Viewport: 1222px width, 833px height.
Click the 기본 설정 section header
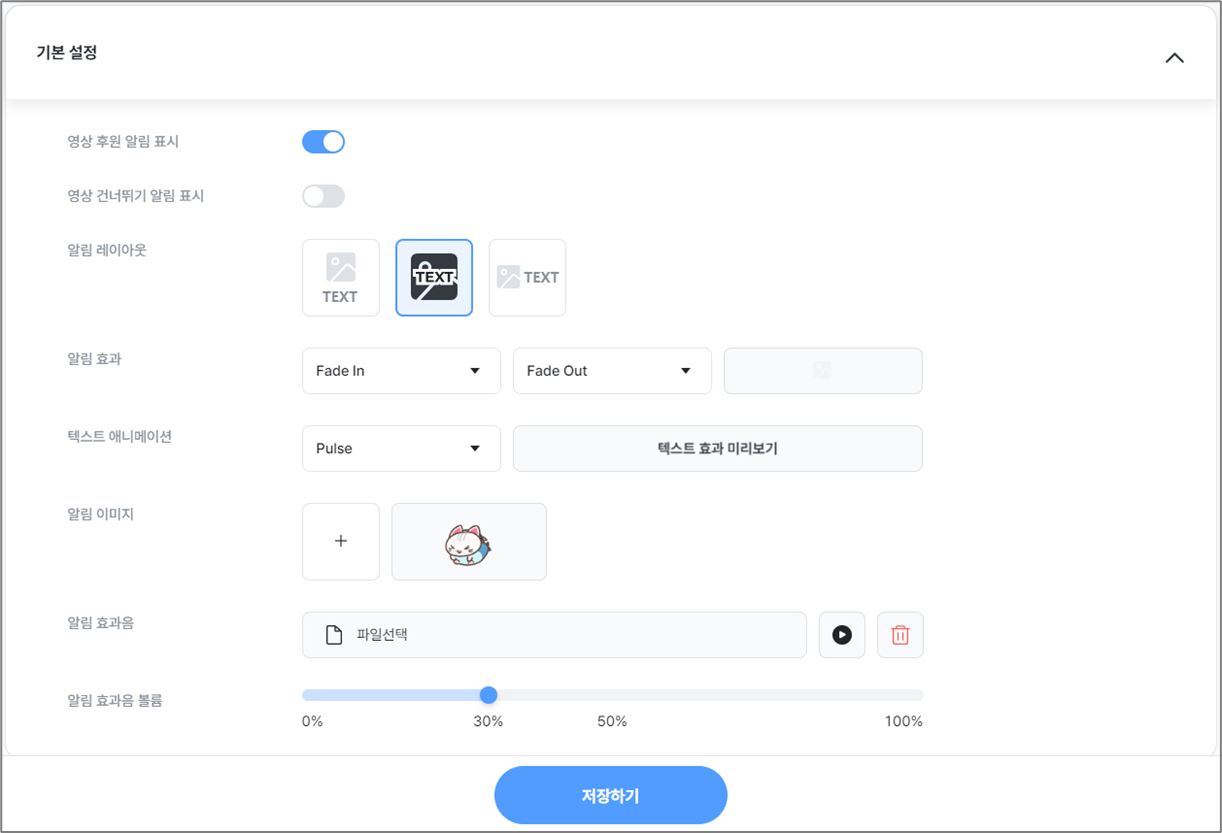pyautogui.click(x=611, y=53)
